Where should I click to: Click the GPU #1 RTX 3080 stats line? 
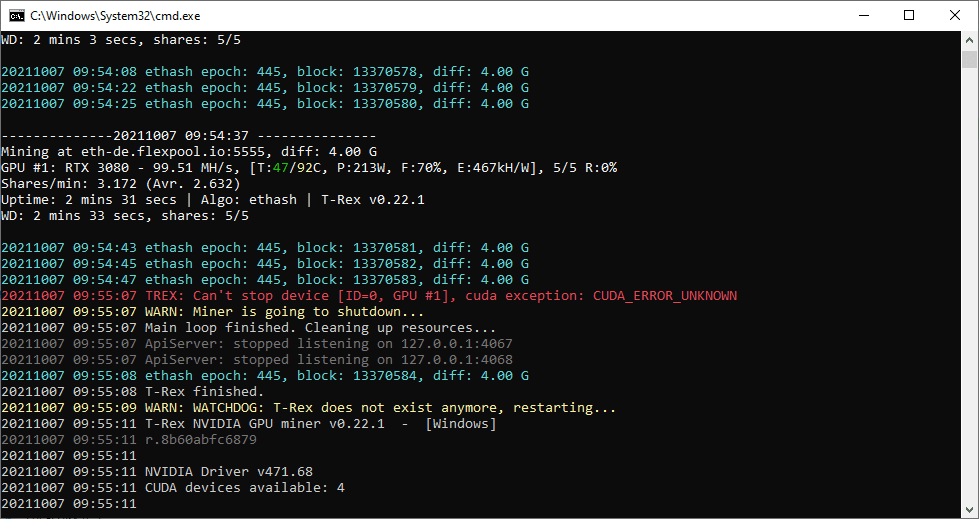309,168
